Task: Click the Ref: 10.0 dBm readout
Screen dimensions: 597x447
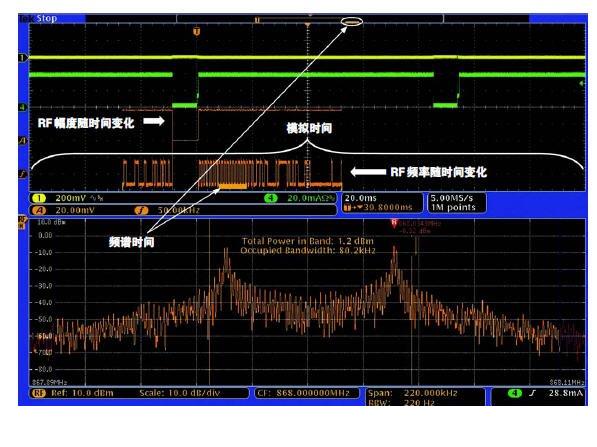Action: pyautogui.click(x=82, y=393)
